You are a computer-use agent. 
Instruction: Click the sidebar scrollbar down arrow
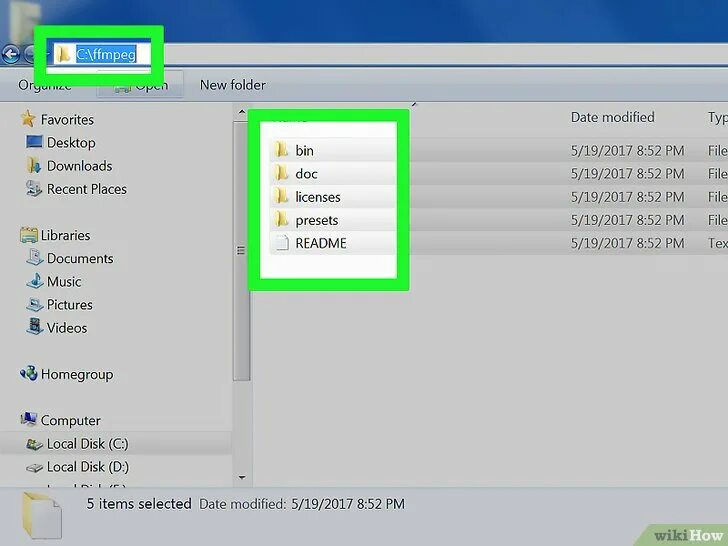(x=242, y=477)
